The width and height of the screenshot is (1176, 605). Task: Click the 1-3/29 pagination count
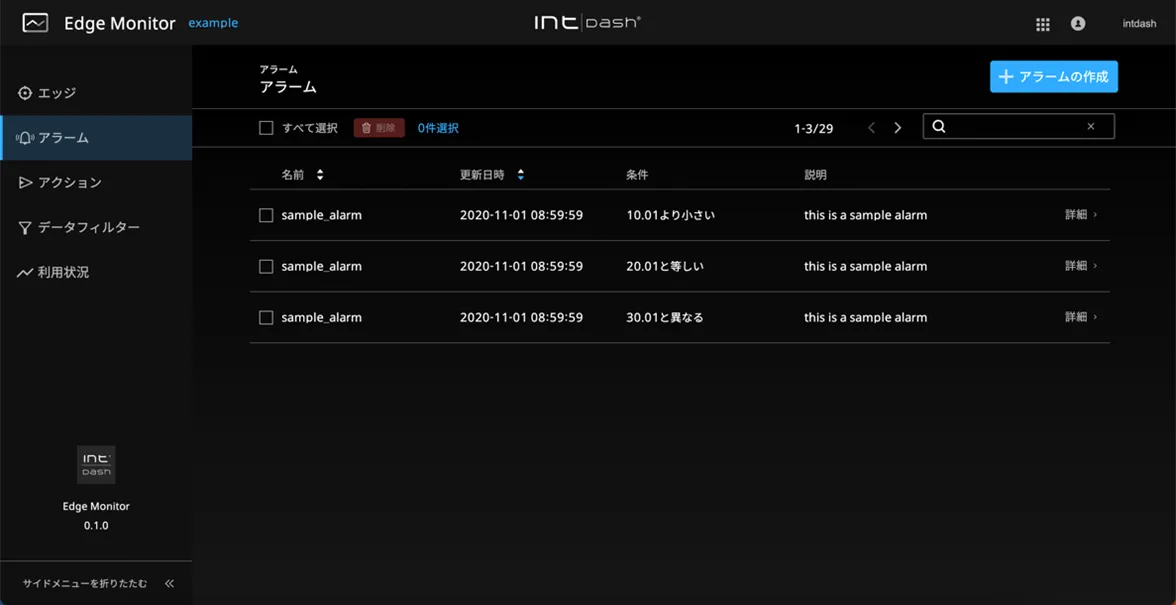click(x=814, y=128)
